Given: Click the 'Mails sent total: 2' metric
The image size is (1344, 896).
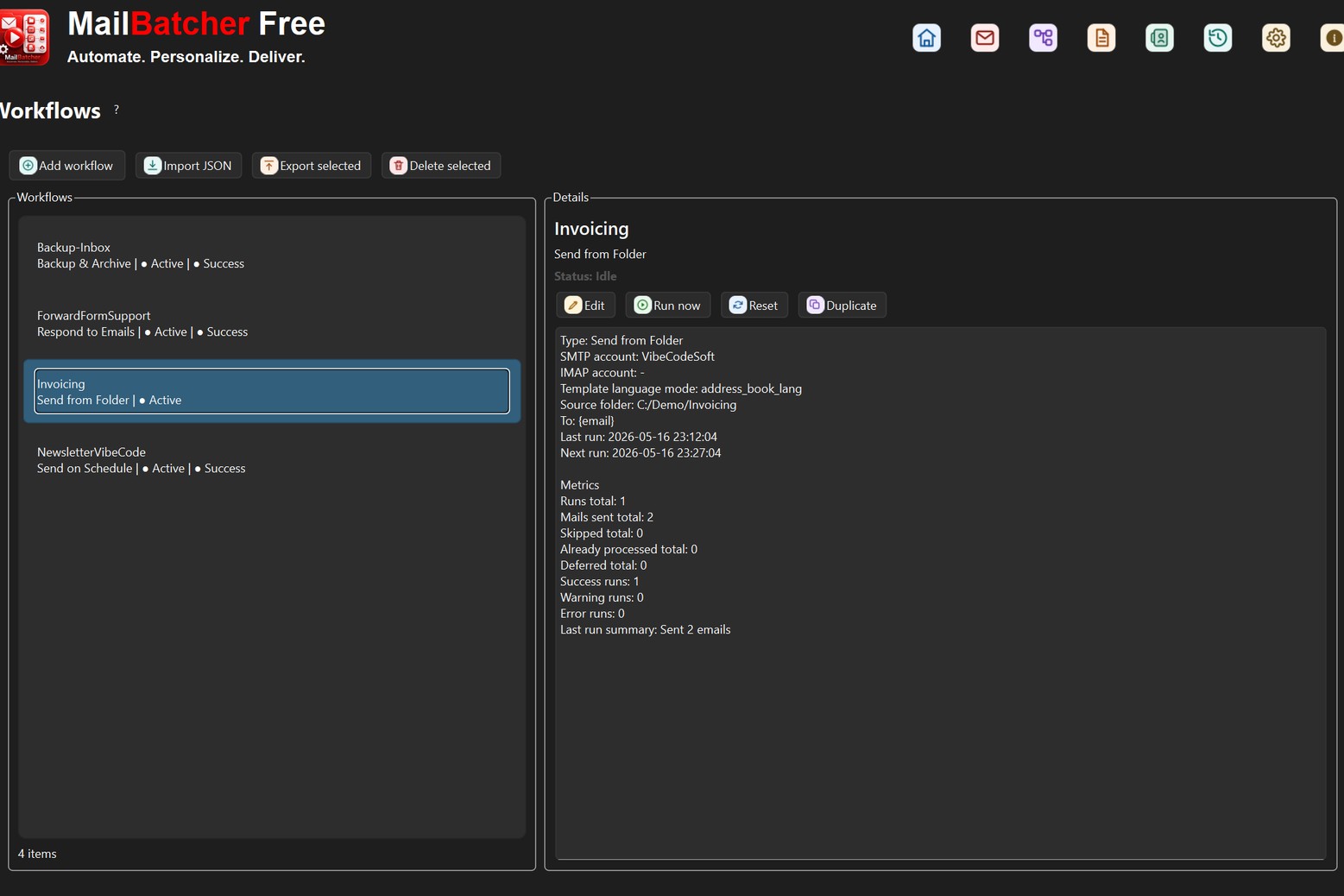Looking at the screenshot, I should 607,517.
